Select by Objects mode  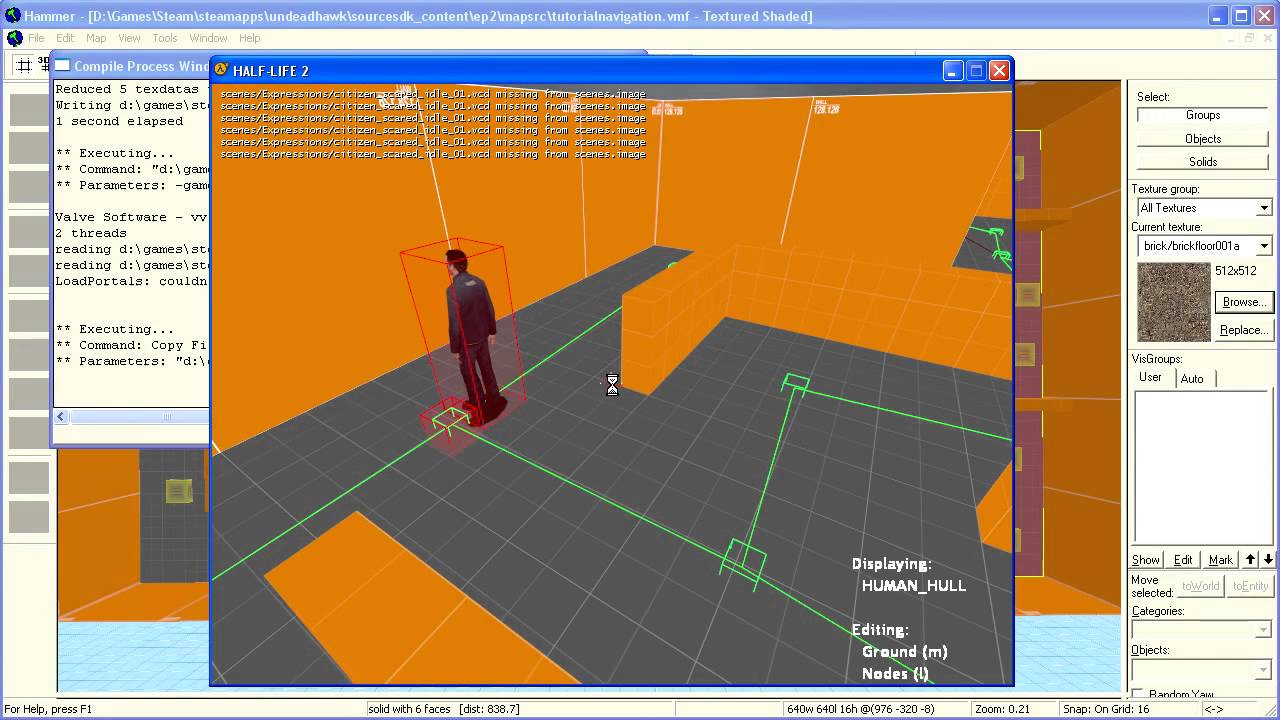point(1203,139)
